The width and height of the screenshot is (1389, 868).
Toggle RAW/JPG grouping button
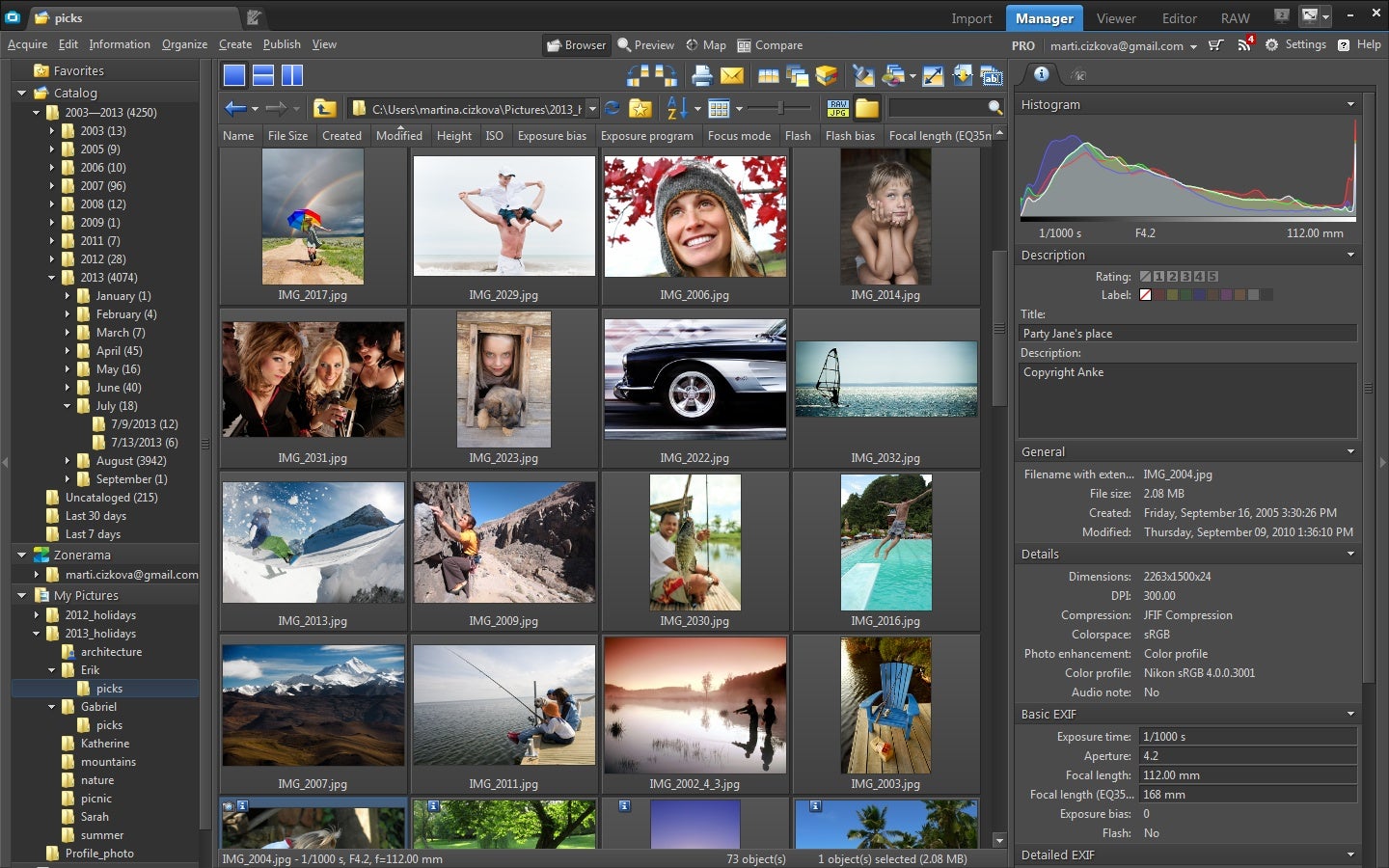click(838, 108)
